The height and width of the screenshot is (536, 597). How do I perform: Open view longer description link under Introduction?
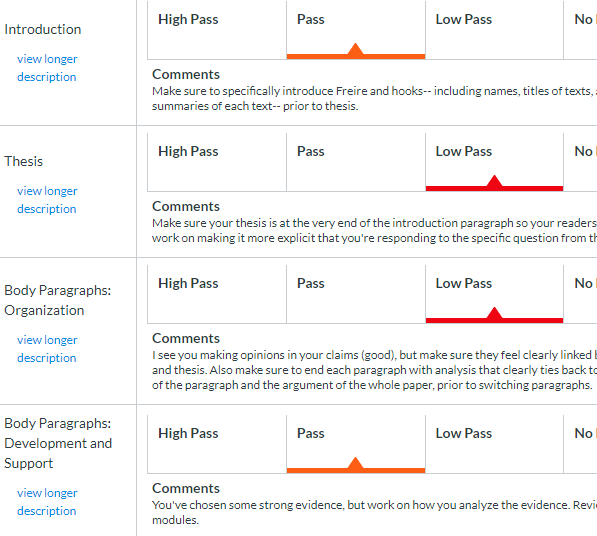pos(47,68)
